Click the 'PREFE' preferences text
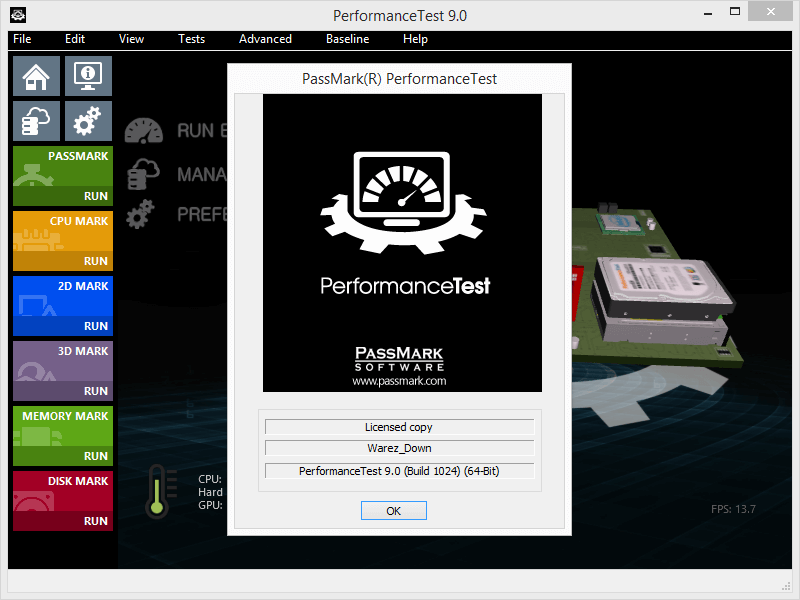This screenshot has height=600, width=800. 202,214
